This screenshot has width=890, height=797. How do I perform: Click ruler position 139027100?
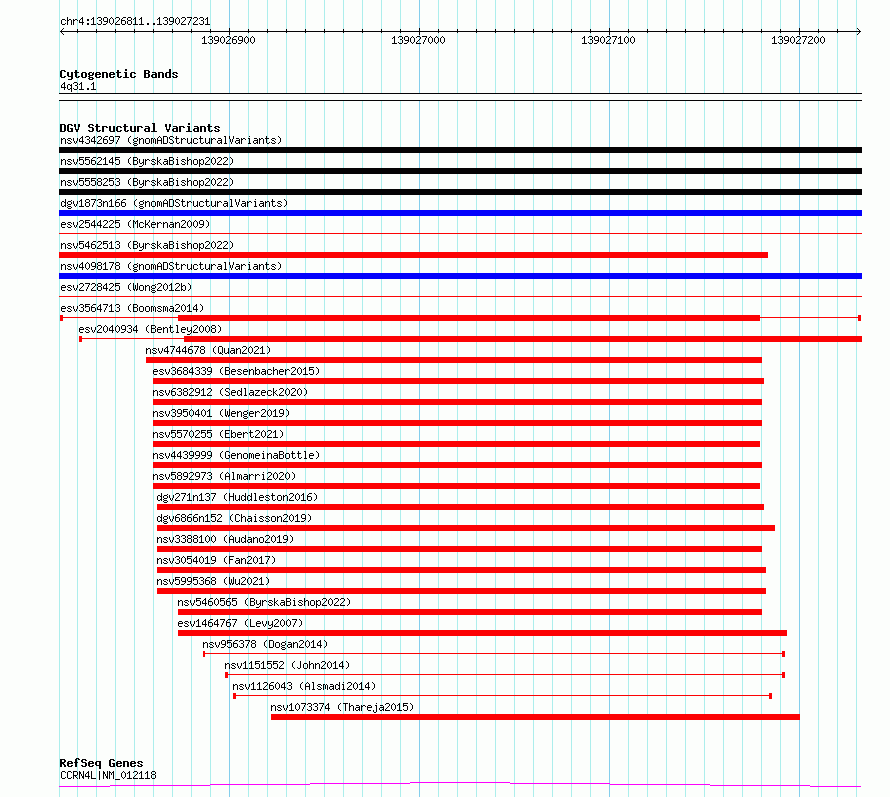pos(608,40)
